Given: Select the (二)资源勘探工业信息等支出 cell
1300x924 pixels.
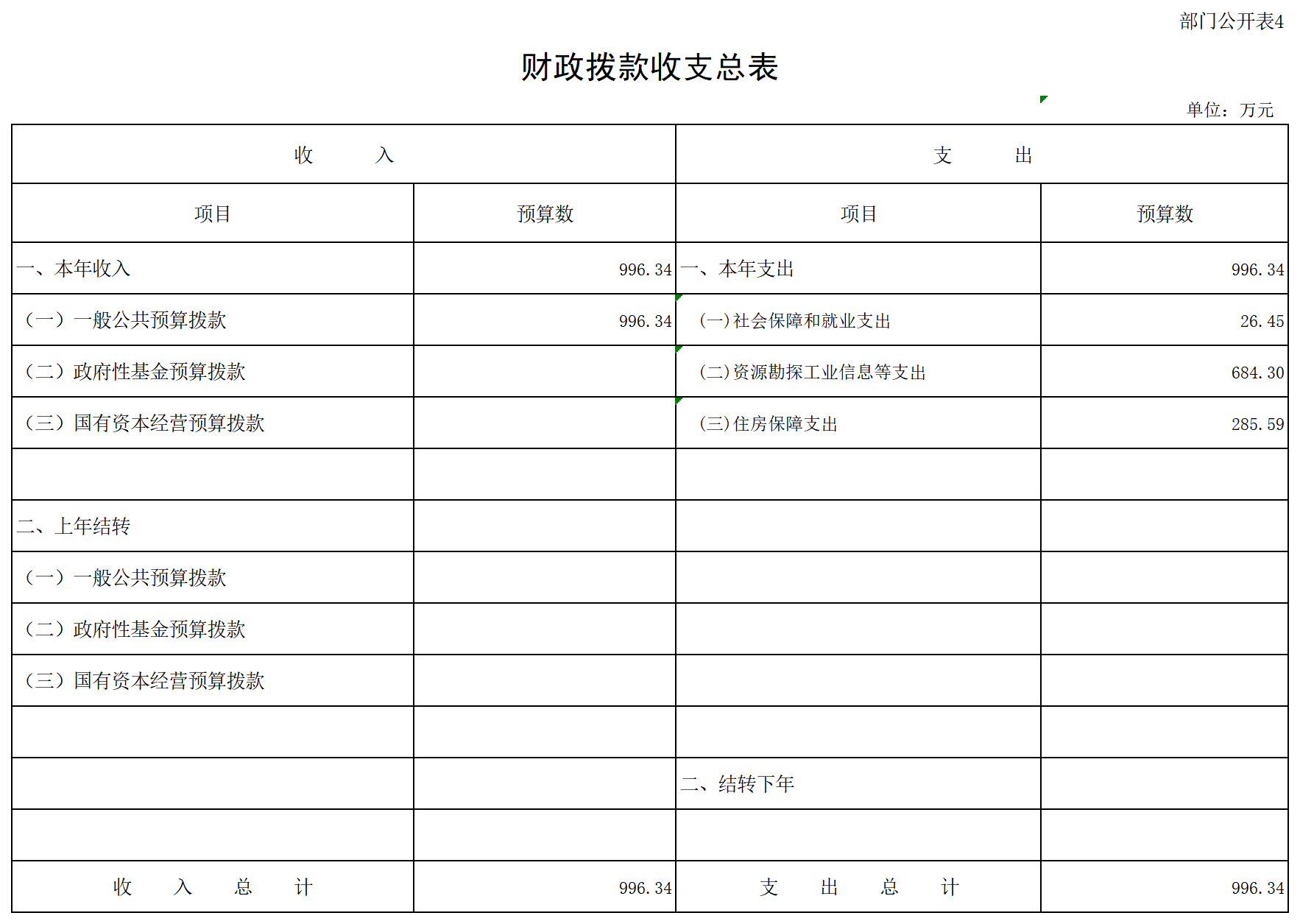Looking at the screenshot, I should coord(858,372).
